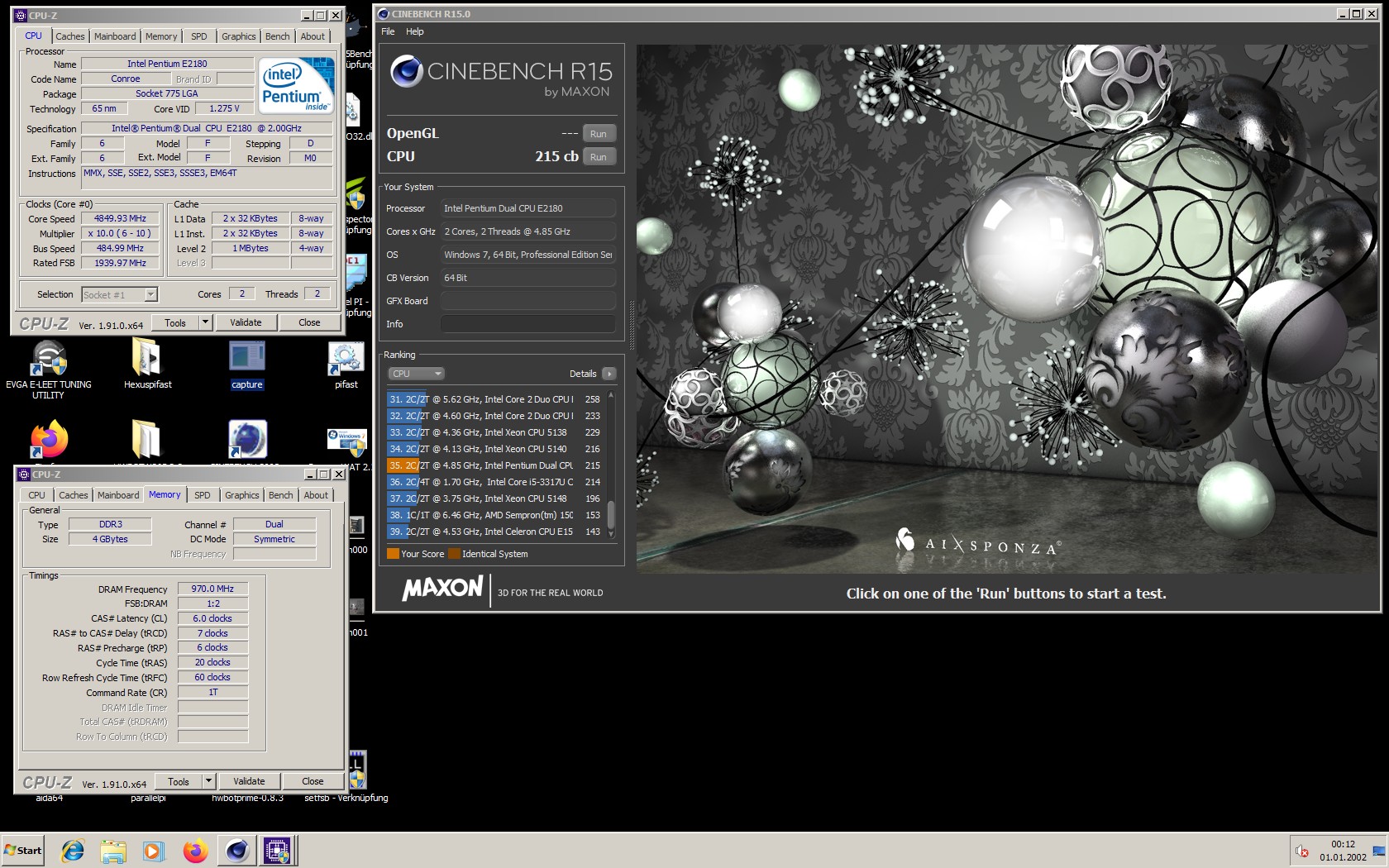Viewport: 1389px width, 868px height.
Task: Click Close in lower CPU-Z Memory window
Action: click(313, 781)
